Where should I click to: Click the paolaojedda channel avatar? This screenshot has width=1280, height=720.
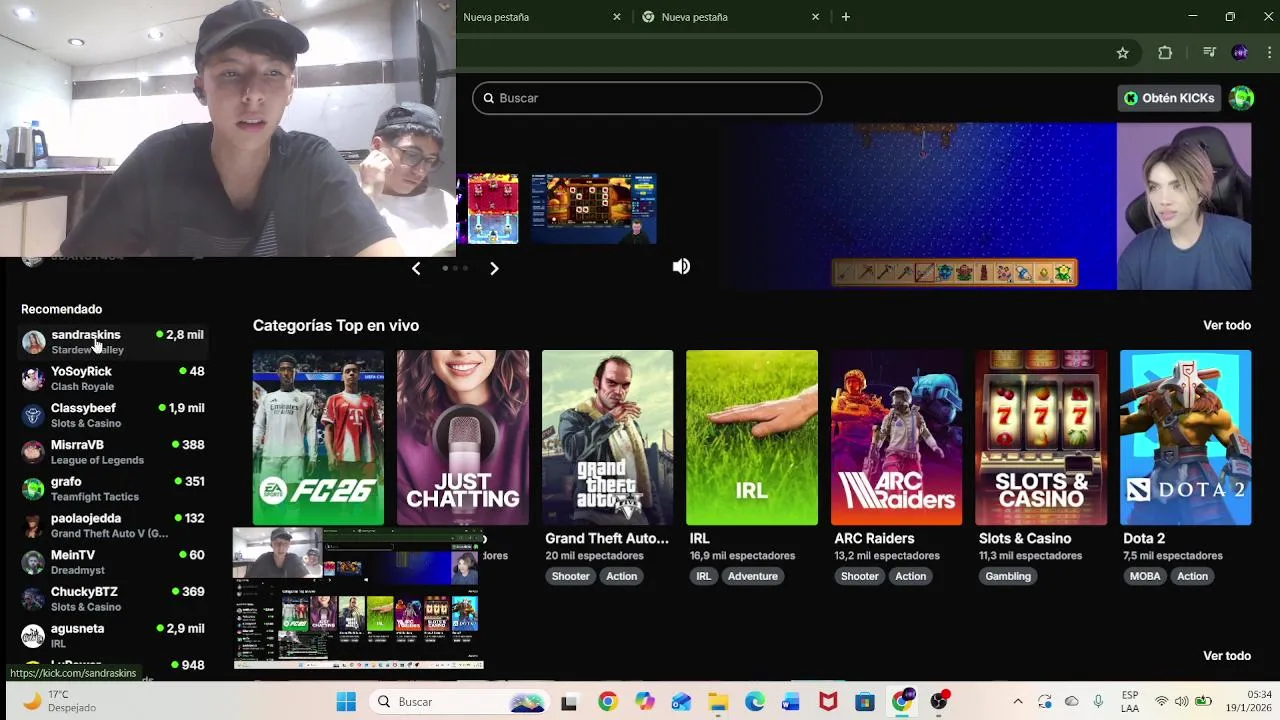[33, 526]
